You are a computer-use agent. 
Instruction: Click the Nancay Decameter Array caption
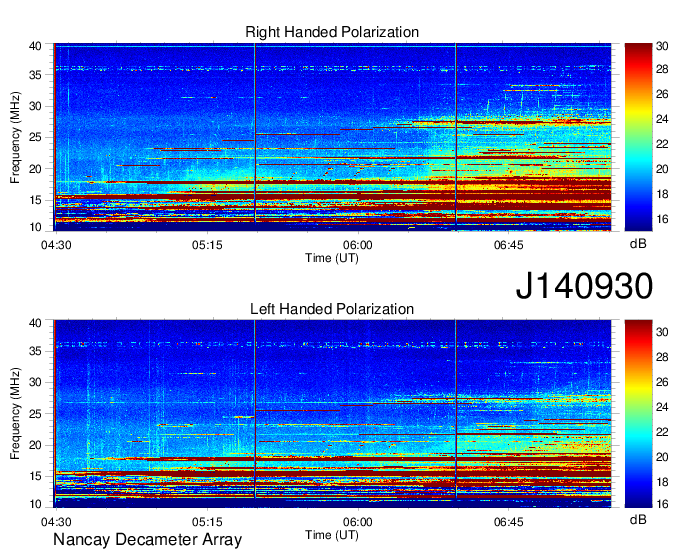(147, 539)
